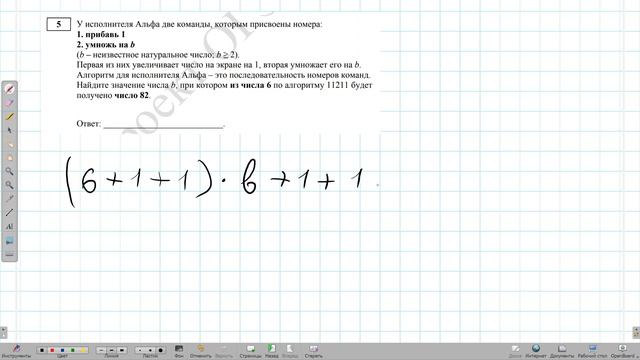Click the task number 5 box
Viewport: 640px width, 360px height.
pos(58,24)
